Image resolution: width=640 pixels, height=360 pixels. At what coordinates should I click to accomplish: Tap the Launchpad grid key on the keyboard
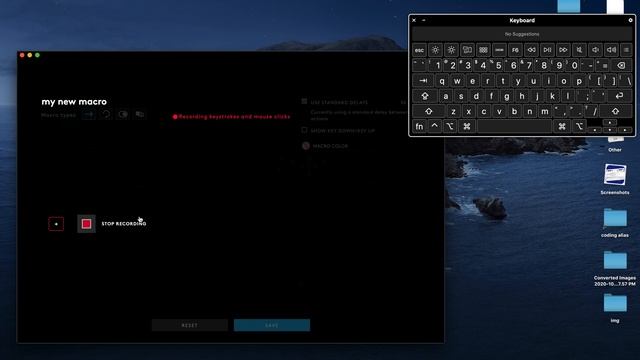coord(483,50)
